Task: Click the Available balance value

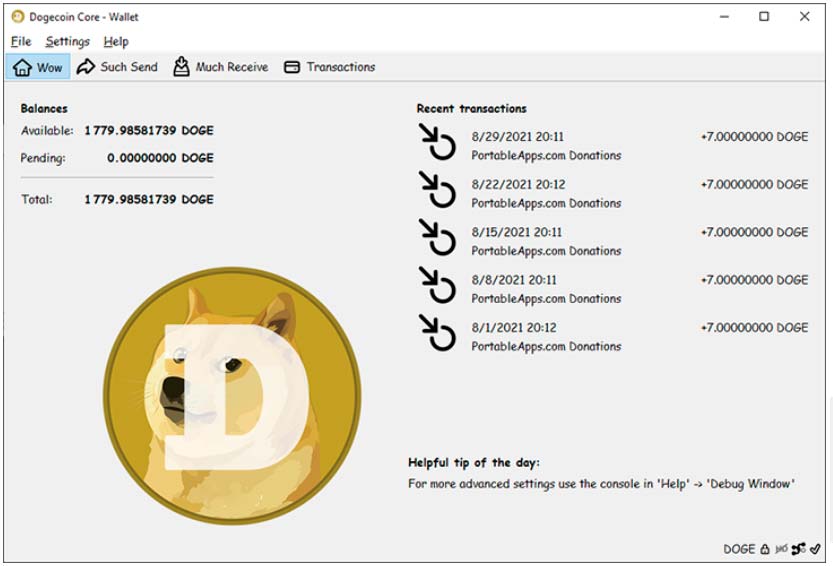Action: click(x=149, y=130)
